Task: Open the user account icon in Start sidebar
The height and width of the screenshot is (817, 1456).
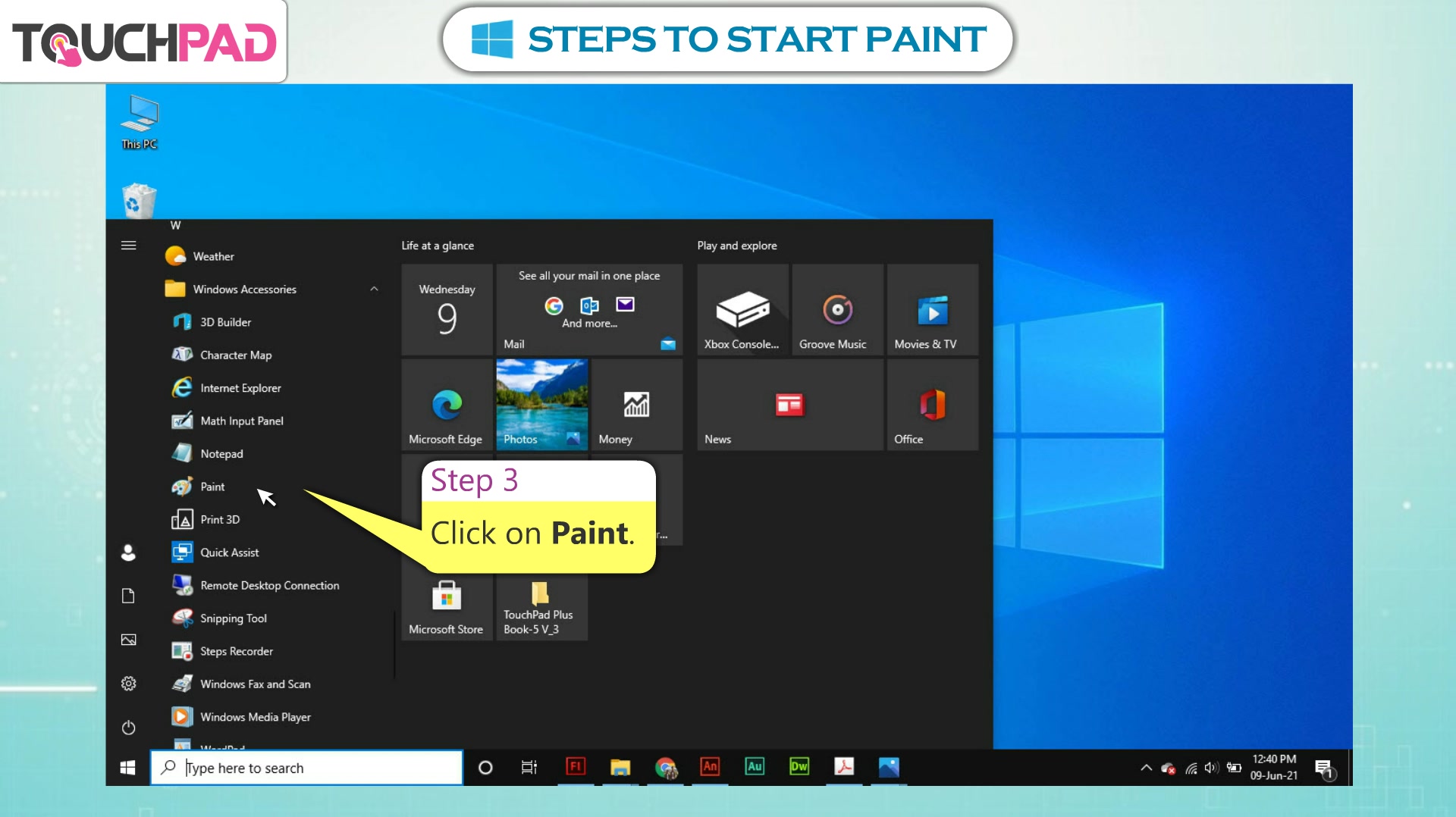Action: click(129, 552)
